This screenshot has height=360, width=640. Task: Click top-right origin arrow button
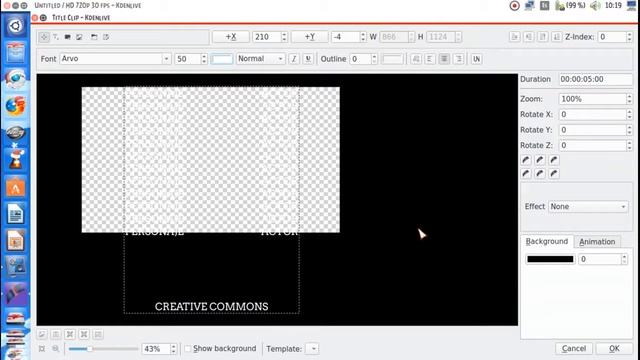pyautogui.click(x=554, y=160)
